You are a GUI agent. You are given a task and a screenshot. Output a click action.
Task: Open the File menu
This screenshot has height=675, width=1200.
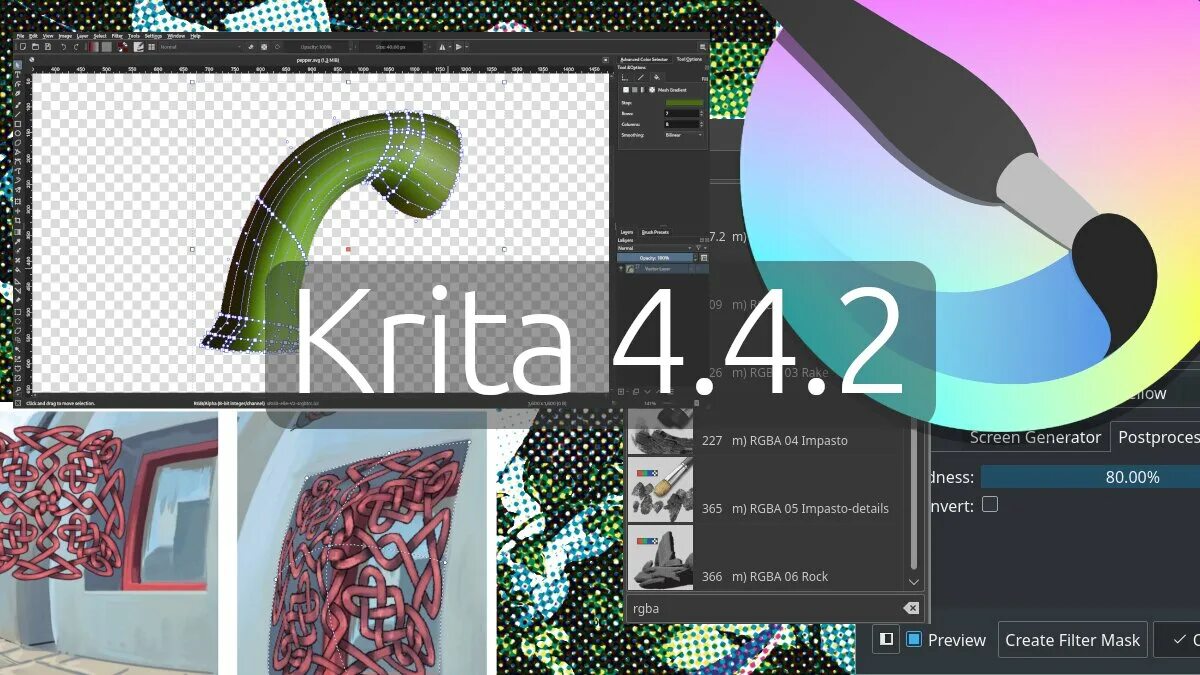20,36
